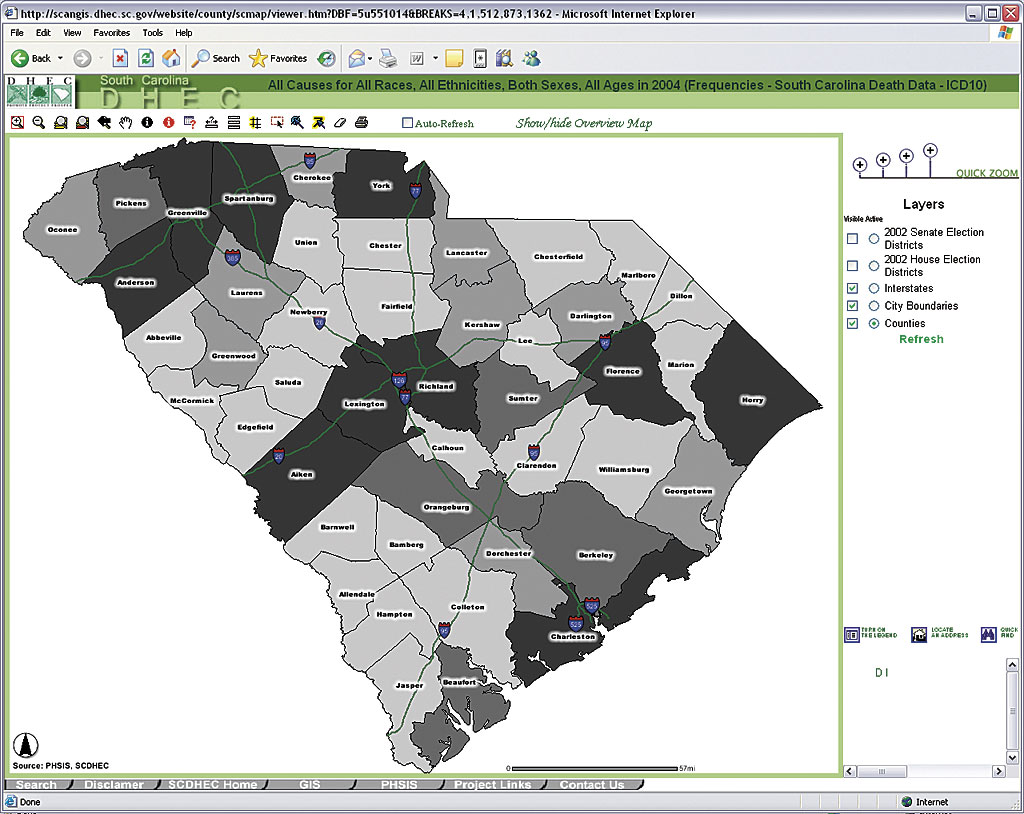Click Show/hide Overview Map link
The image size is (1024, 814).
click(583, 124)
